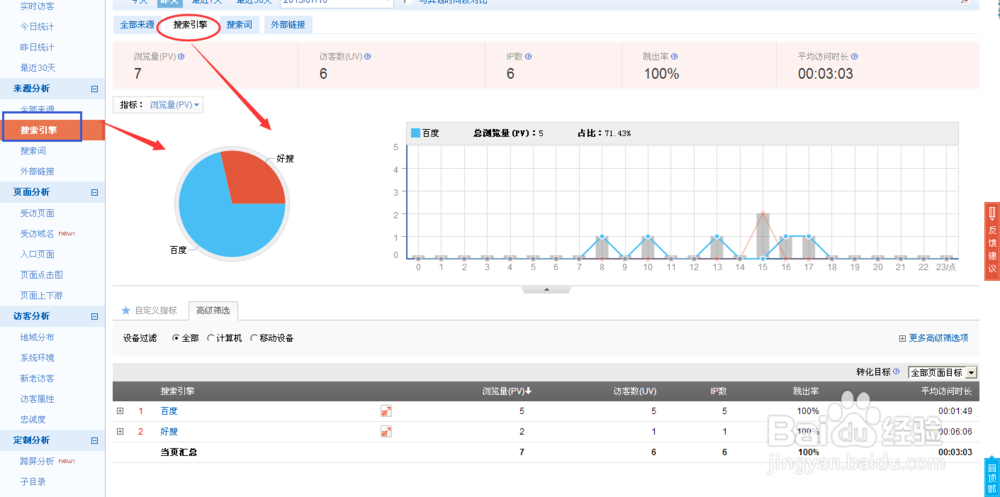Open 受访页面 in the sidebar
This screenshot has height=497, width=1000.
(37, 213)
